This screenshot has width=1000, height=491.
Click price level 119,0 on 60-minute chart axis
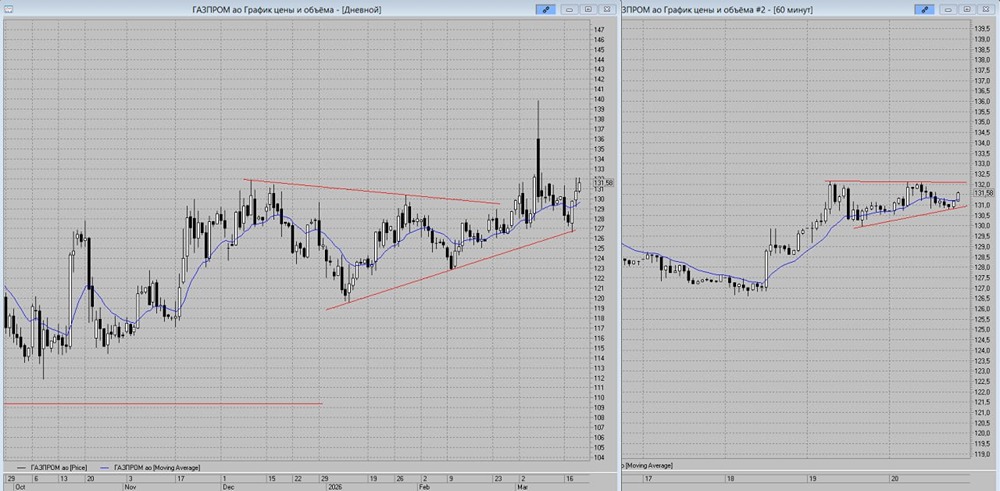coord(982,454)
